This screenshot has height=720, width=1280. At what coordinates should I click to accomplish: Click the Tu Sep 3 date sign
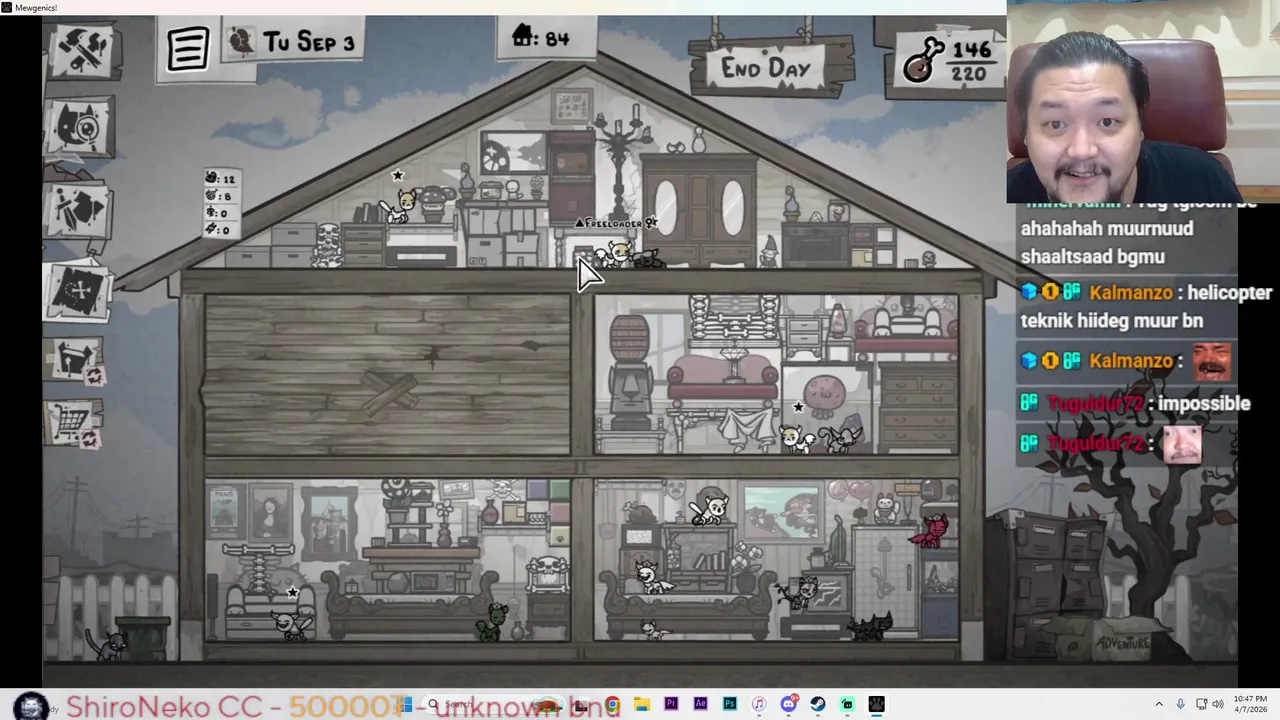click(x=292, y=42)
